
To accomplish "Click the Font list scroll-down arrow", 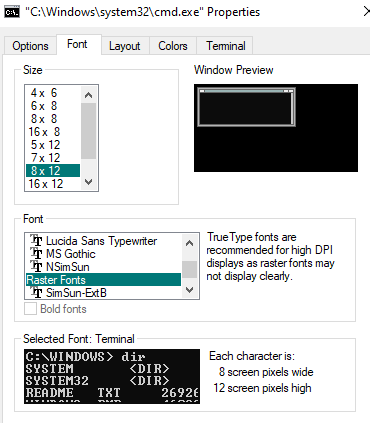I will (x=189, y=290).
